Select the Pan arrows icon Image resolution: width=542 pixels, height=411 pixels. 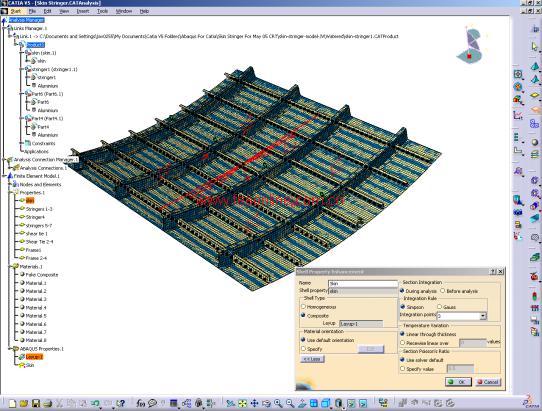click(x=254, y=403)
